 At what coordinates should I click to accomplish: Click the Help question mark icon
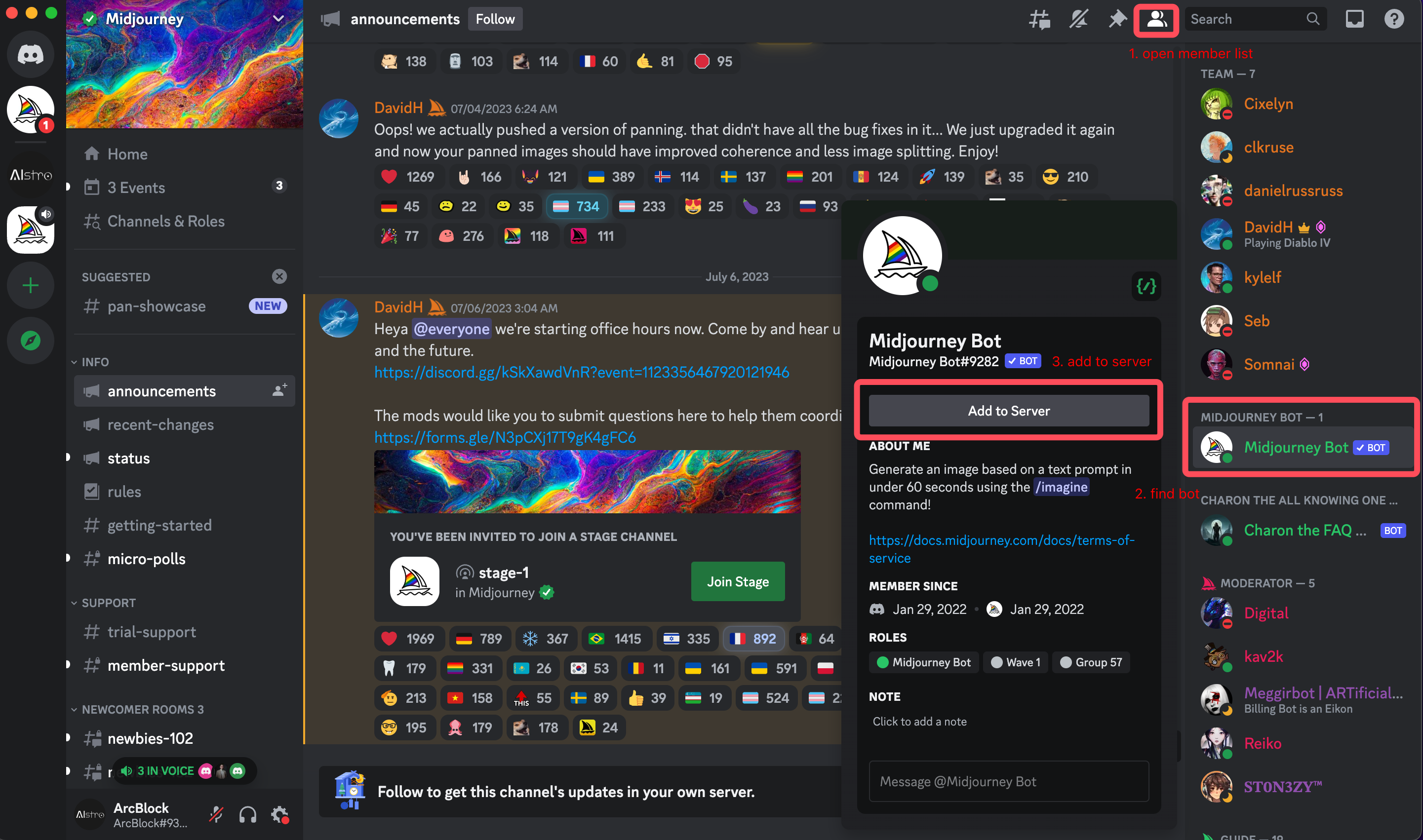tap(1393, 19)
